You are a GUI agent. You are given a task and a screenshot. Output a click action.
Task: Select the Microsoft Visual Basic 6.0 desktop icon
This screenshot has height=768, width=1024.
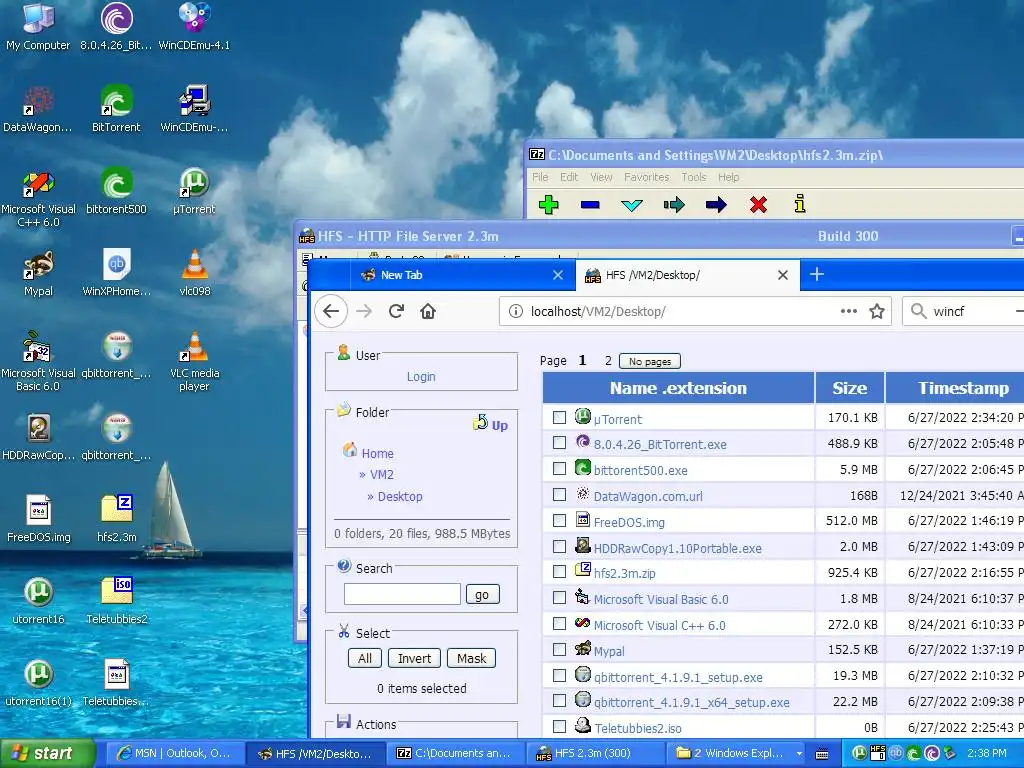(38, 361)
